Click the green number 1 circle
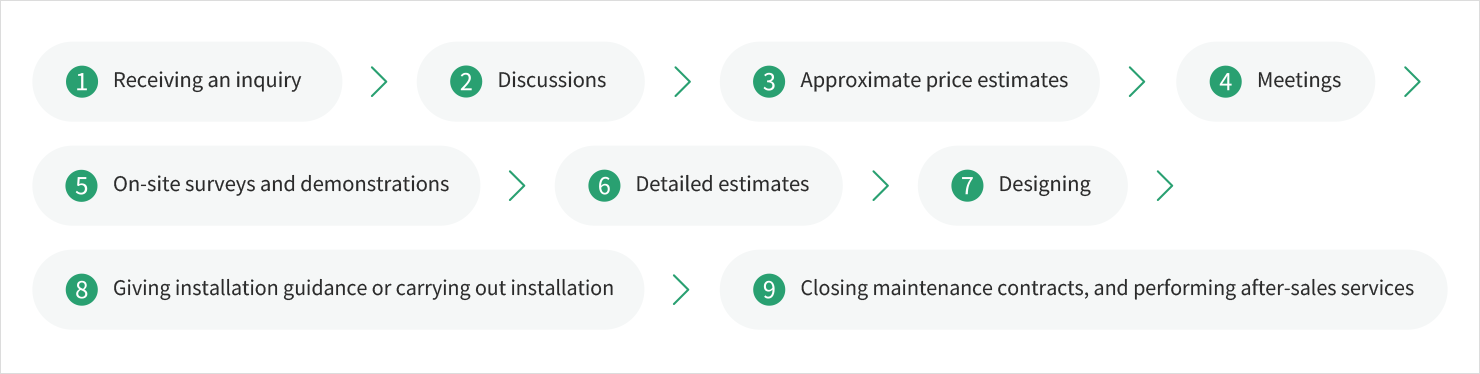Image resolution: width=1480 pixels, height=374 pixels. (82, 82)
